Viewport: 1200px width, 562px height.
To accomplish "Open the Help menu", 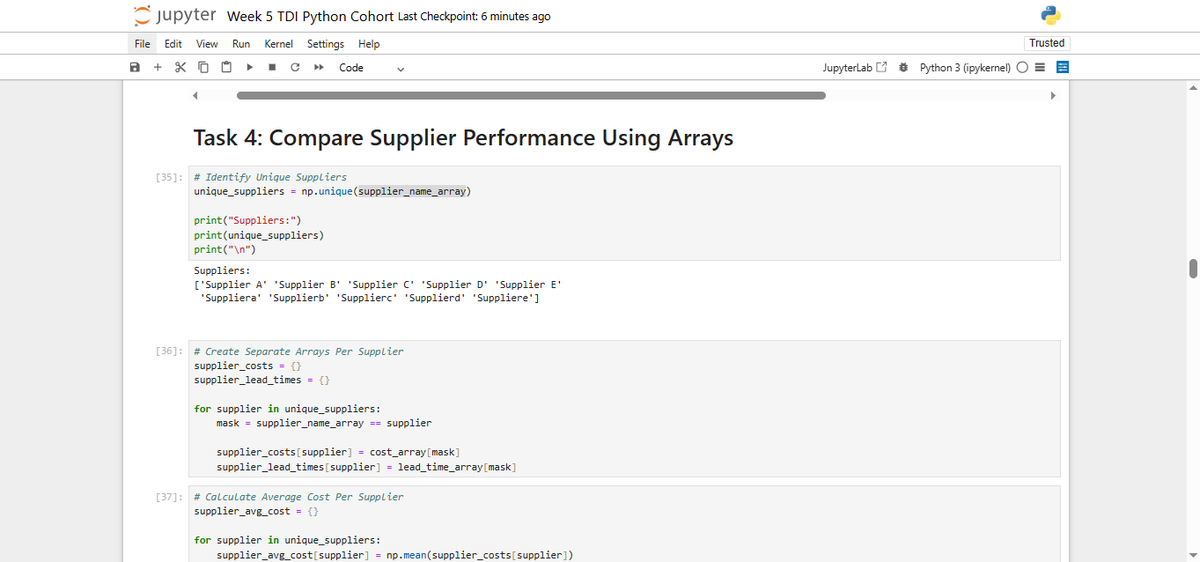I will (x=369, y=44).
